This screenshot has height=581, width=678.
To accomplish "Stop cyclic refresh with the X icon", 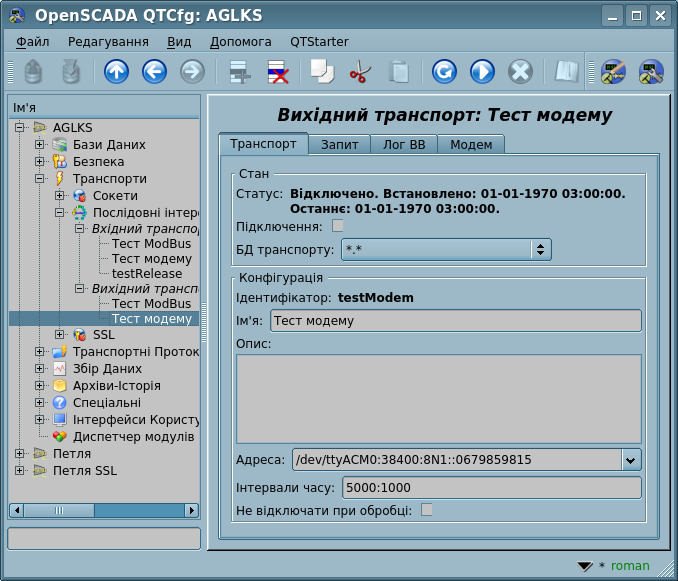I will pos(520,72).
